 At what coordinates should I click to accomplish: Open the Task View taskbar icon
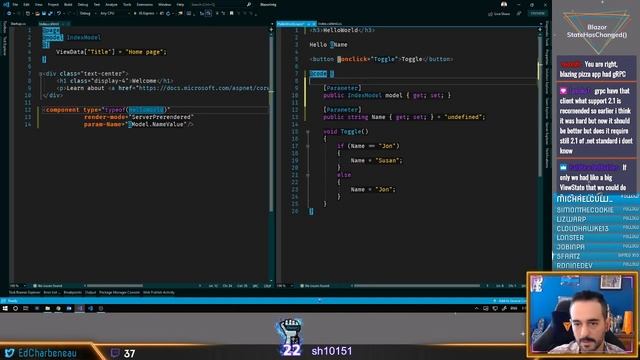point(26,309)
